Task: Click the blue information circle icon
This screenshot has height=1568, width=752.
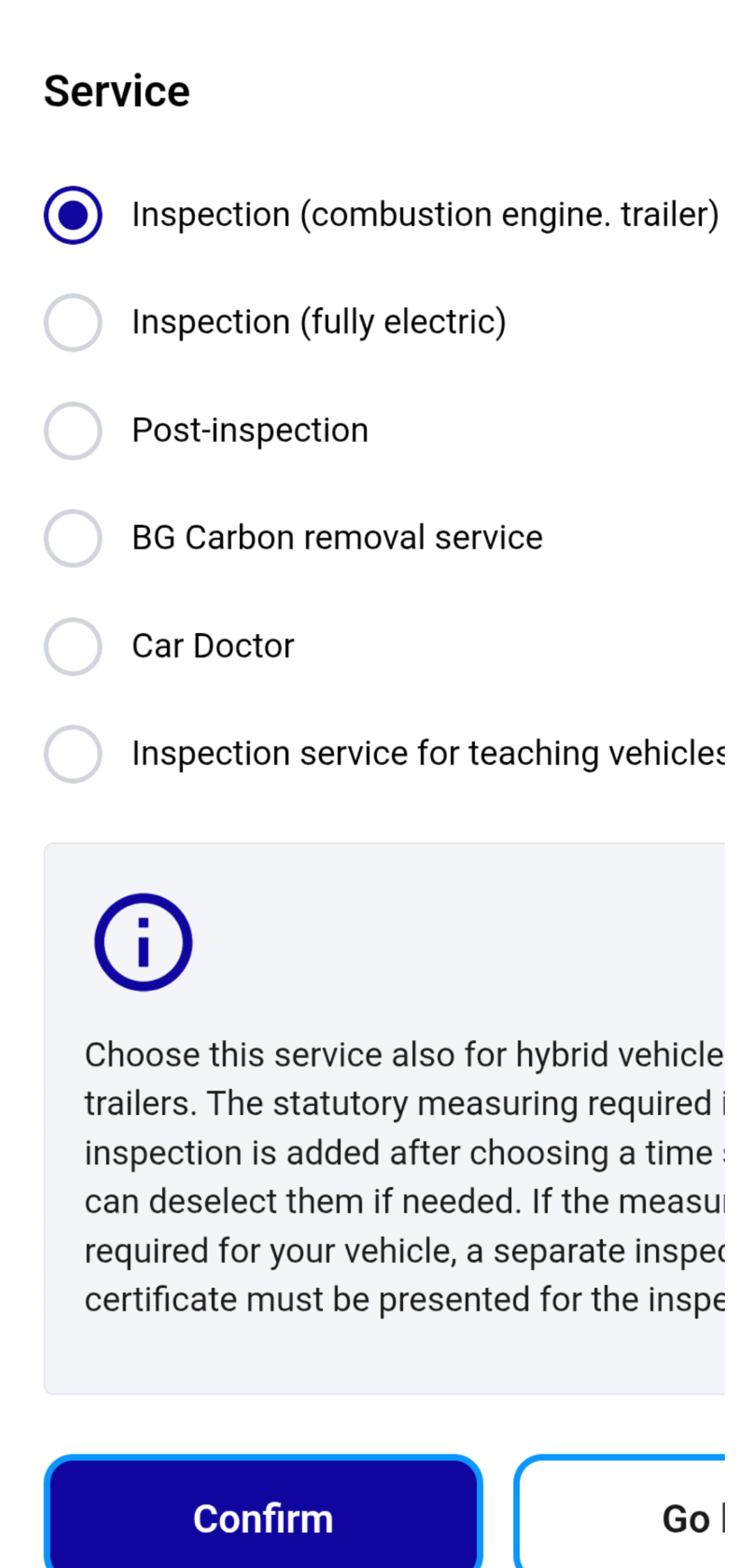Action: pos(143,942)
